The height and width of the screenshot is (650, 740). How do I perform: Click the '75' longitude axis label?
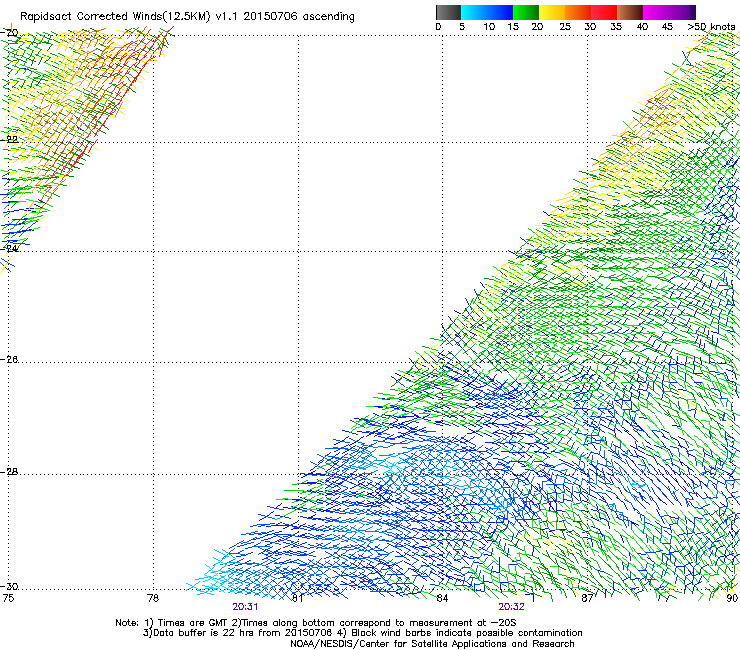coord(8,598)
